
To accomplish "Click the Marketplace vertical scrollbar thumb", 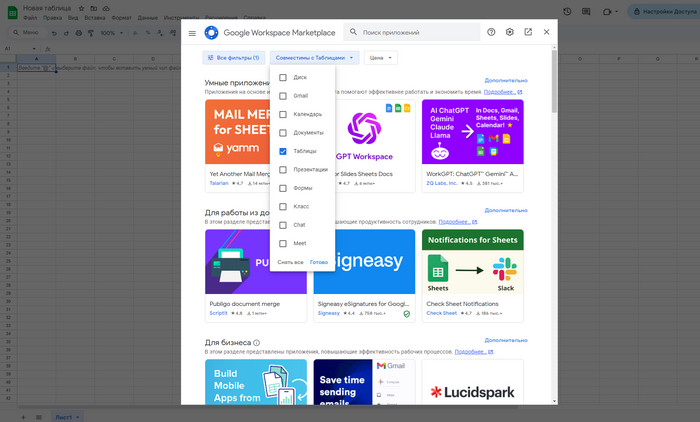I will click(x=554, y=81).
